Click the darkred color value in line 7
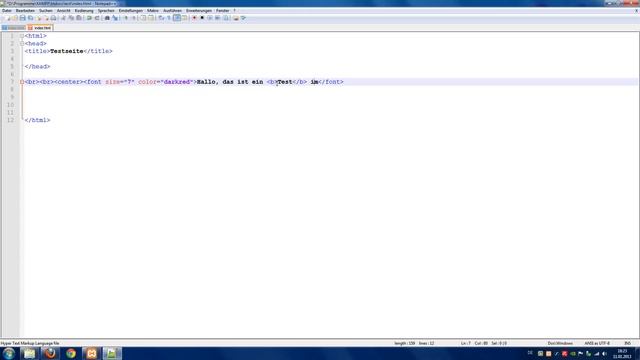Screen dimensions: 640x360 click(177, 82)
